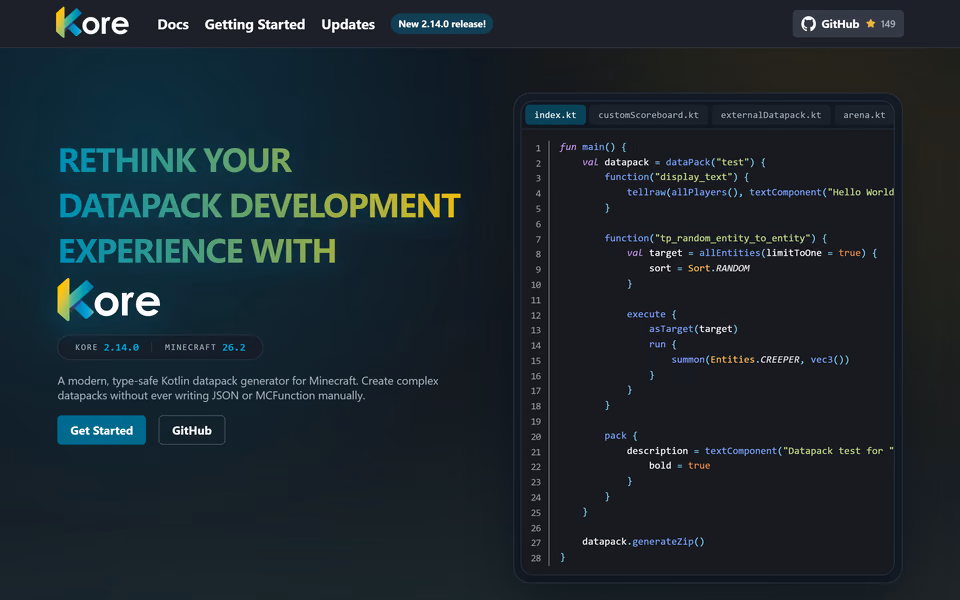Image resolution: width=960 pixels, height=600 pixels.
Task: Click code 'bold = true'
Action: coord(680,465)
